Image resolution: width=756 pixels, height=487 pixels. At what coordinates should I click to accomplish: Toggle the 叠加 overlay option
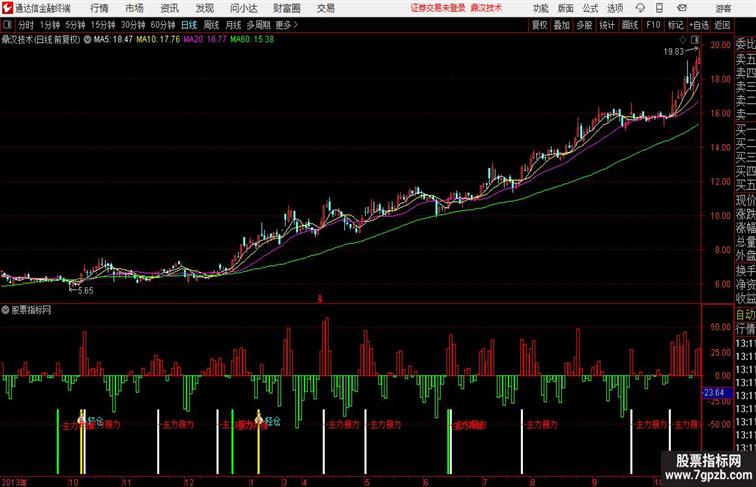pos(562,25)
